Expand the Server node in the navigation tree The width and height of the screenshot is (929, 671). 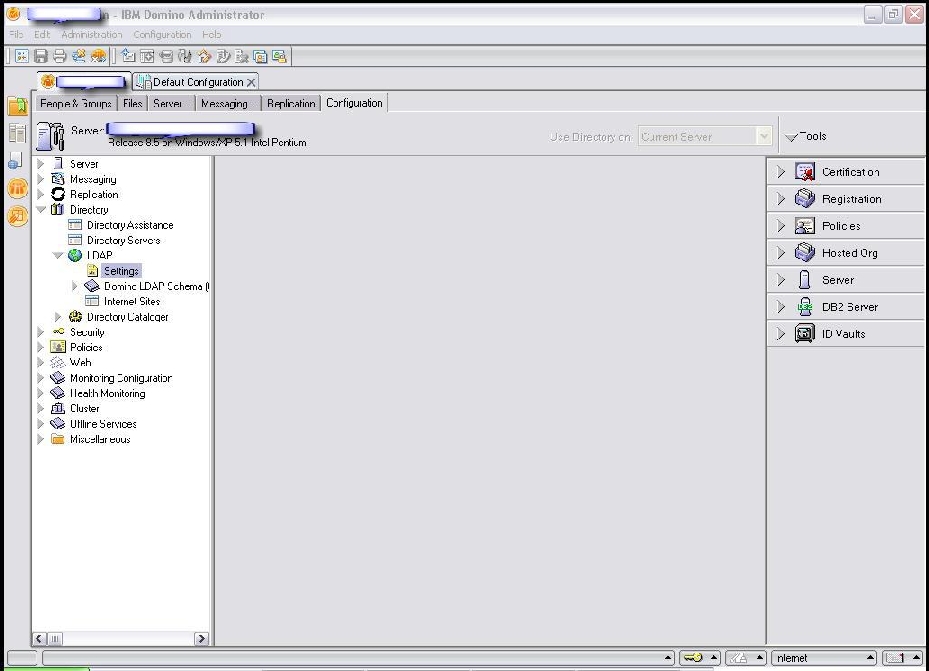40,163
